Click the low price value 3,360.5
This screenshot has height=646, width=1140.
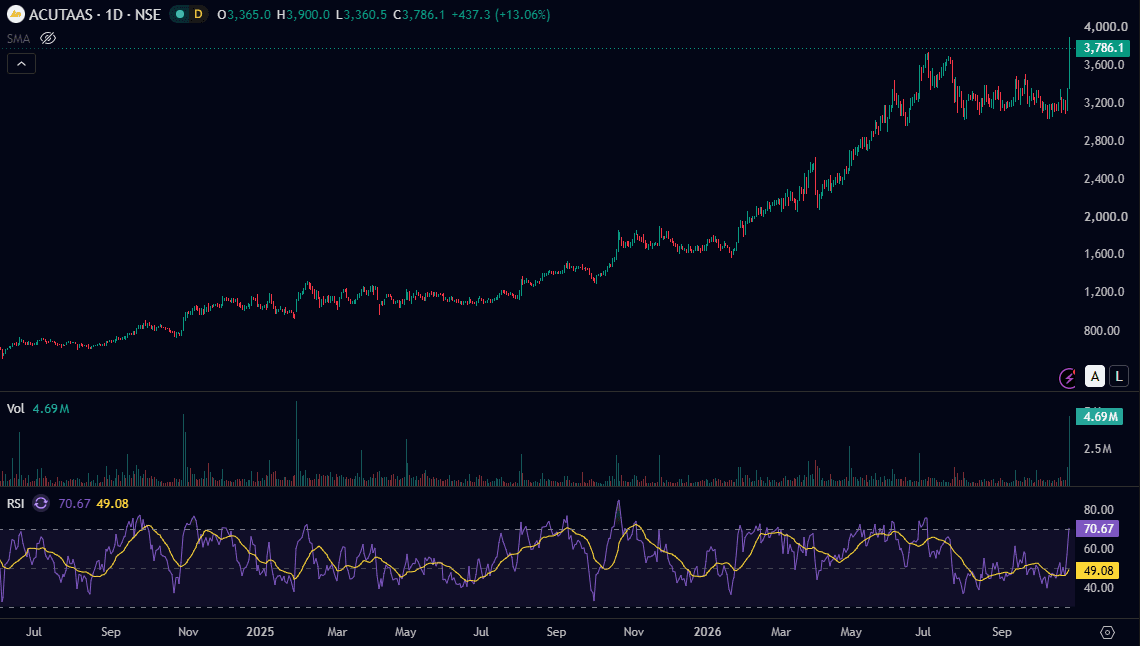(x=365, y=15)
